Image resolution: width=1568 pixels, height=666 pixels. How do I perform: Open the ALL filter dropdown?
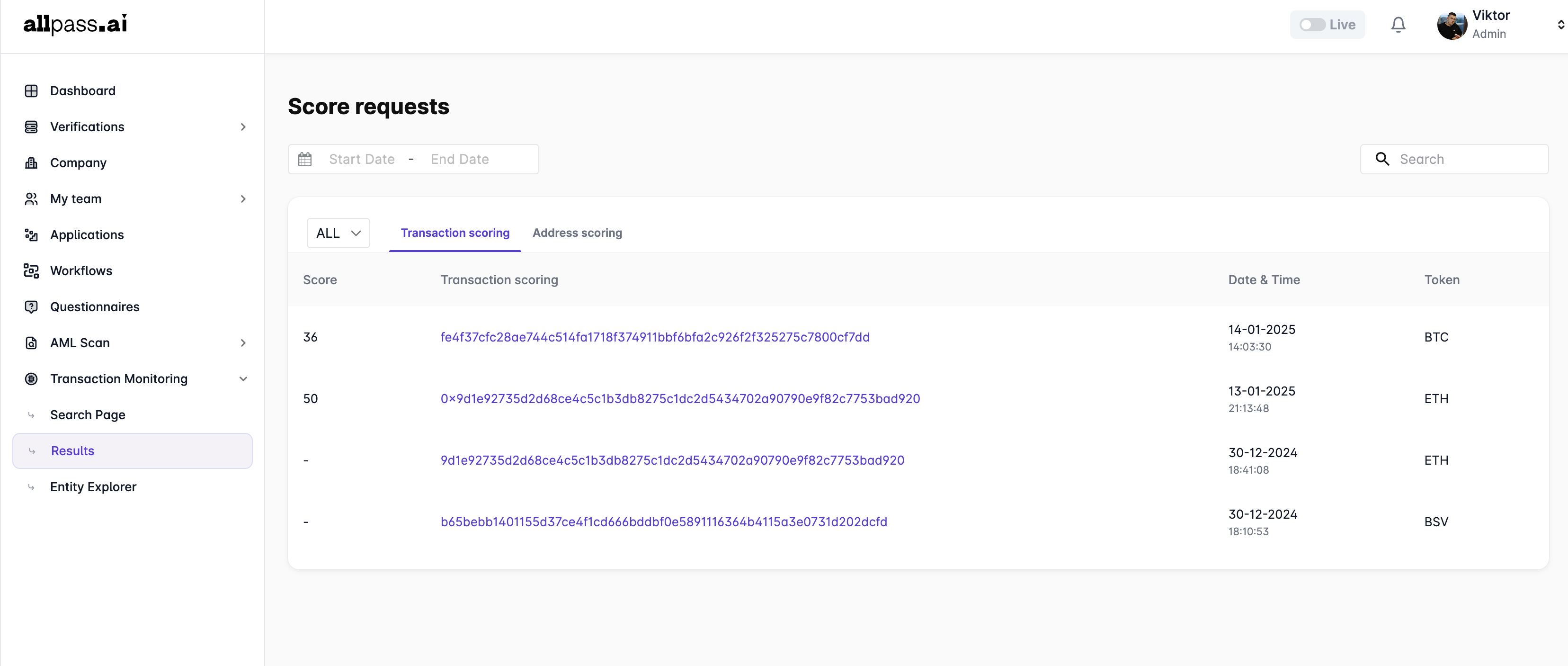[338, 233]
